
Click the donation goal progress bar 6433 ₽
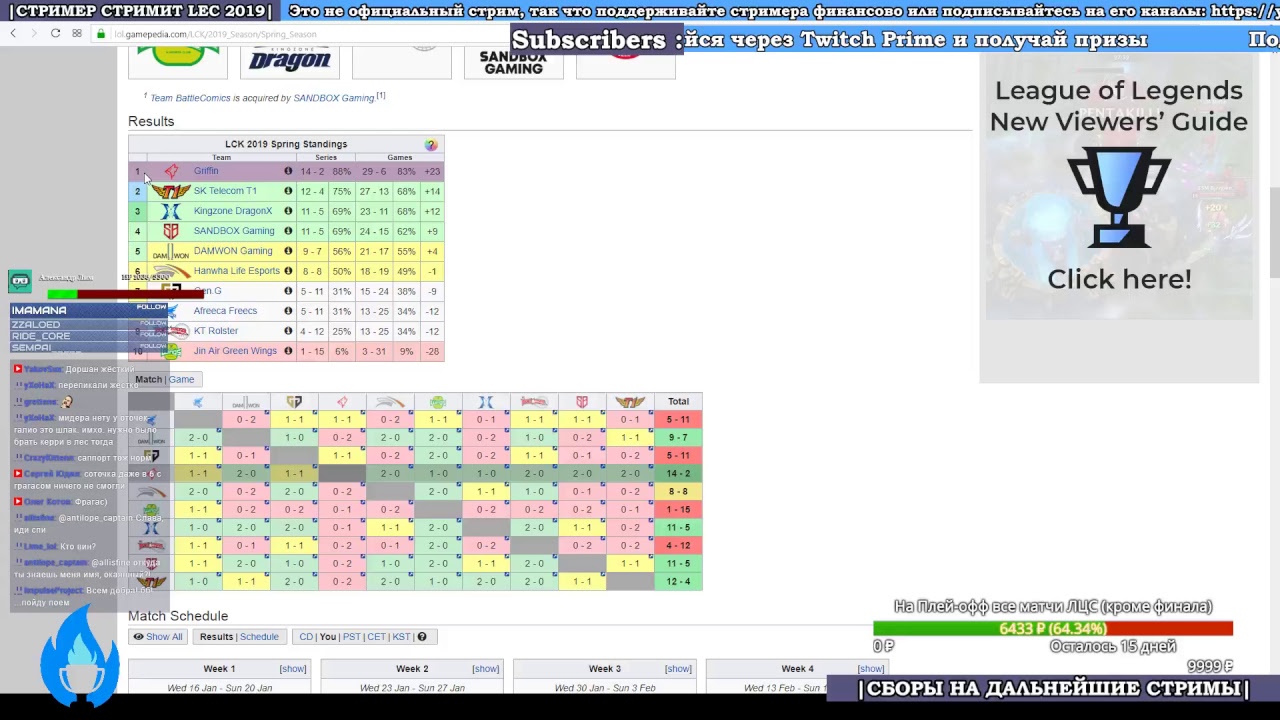tap(1053, 629)
